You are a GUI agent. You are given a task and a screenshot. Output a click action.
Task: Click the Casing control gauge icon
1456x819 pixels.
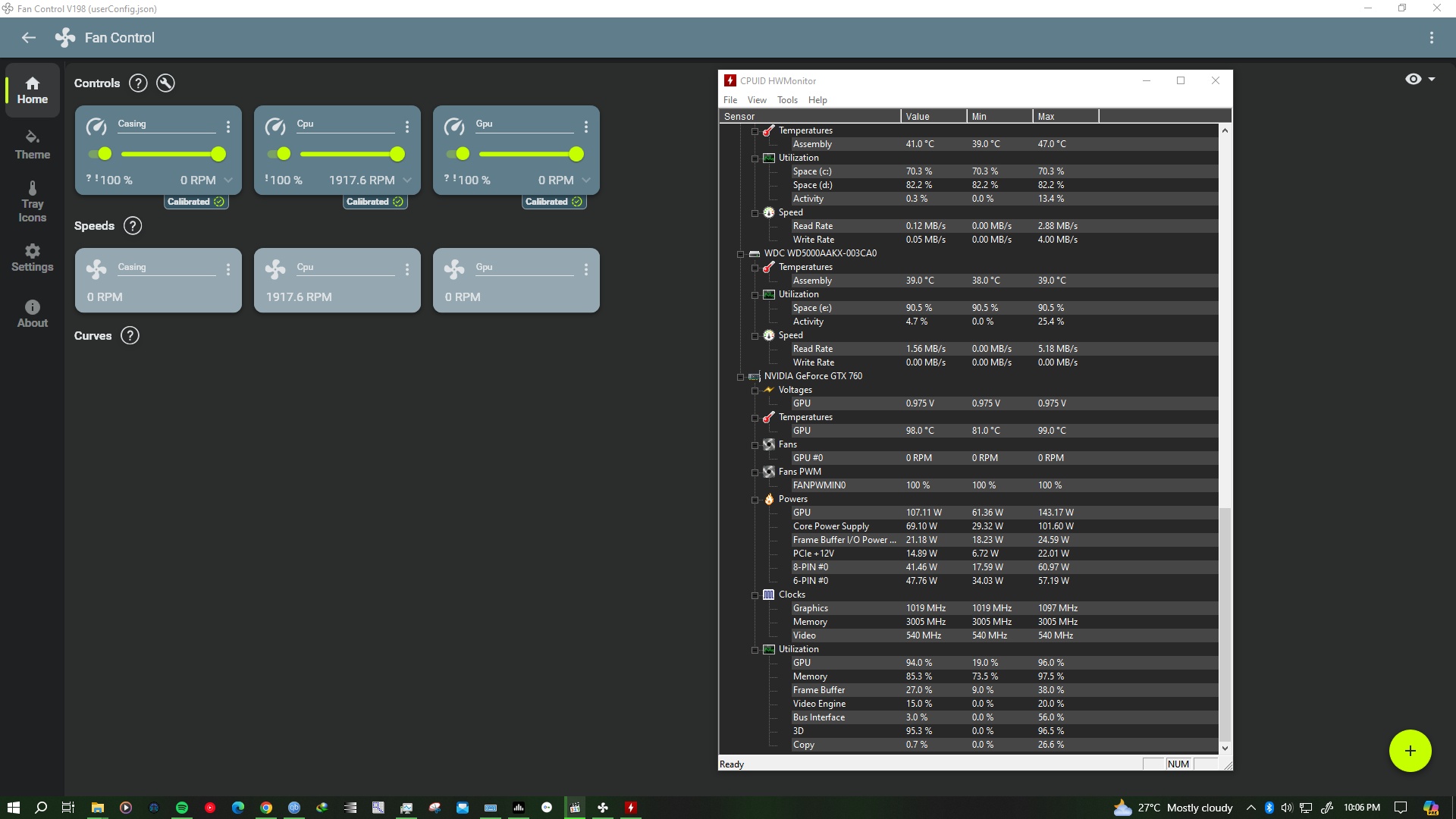point(96,127)
